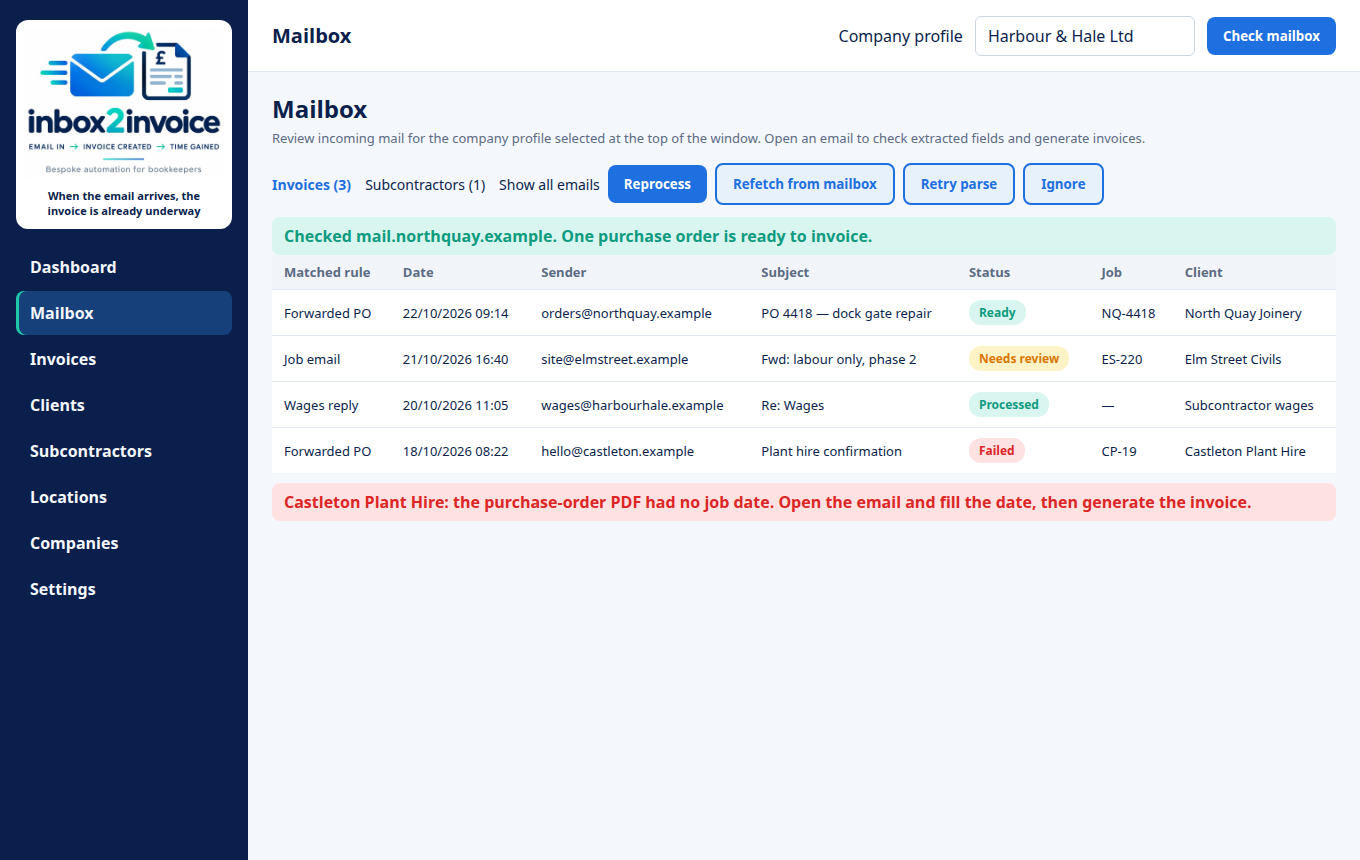
Task: Navigate to Locations
Action: [124, 497]
